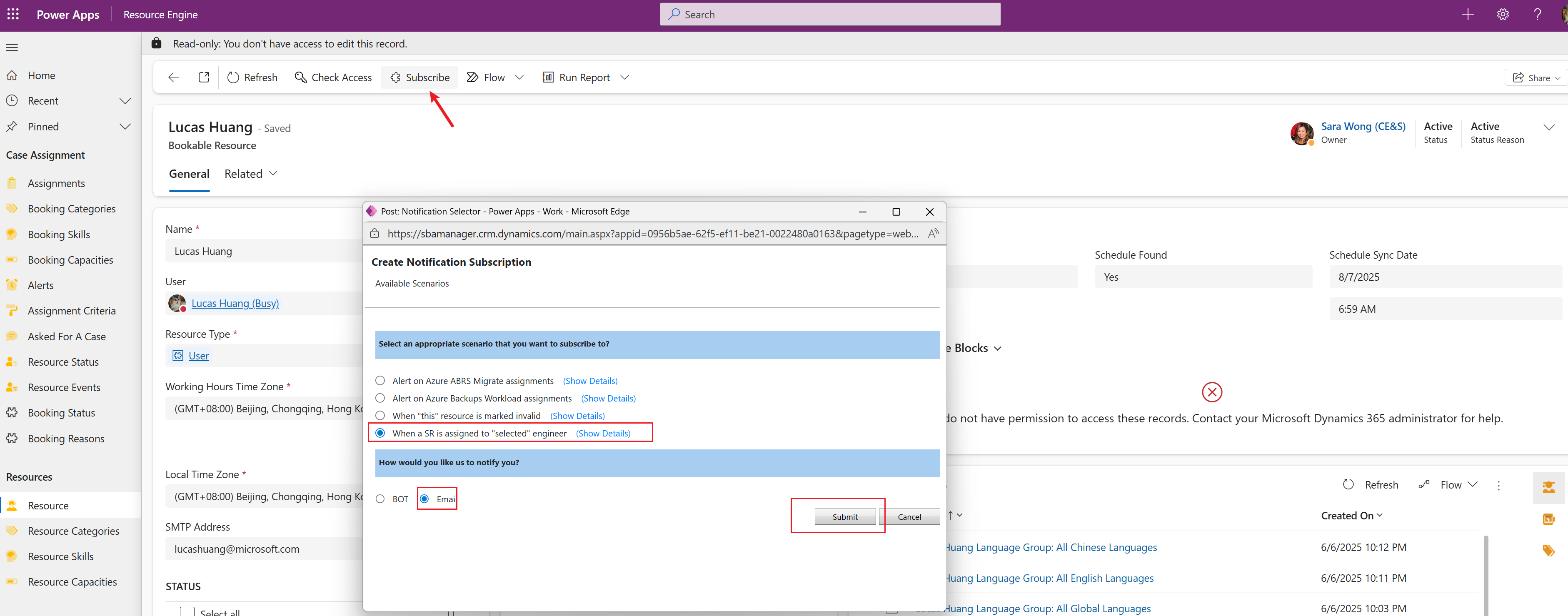Choose the Email notification option
The width and height of the screenshot is (1568, 616).
tap(424, 499)
